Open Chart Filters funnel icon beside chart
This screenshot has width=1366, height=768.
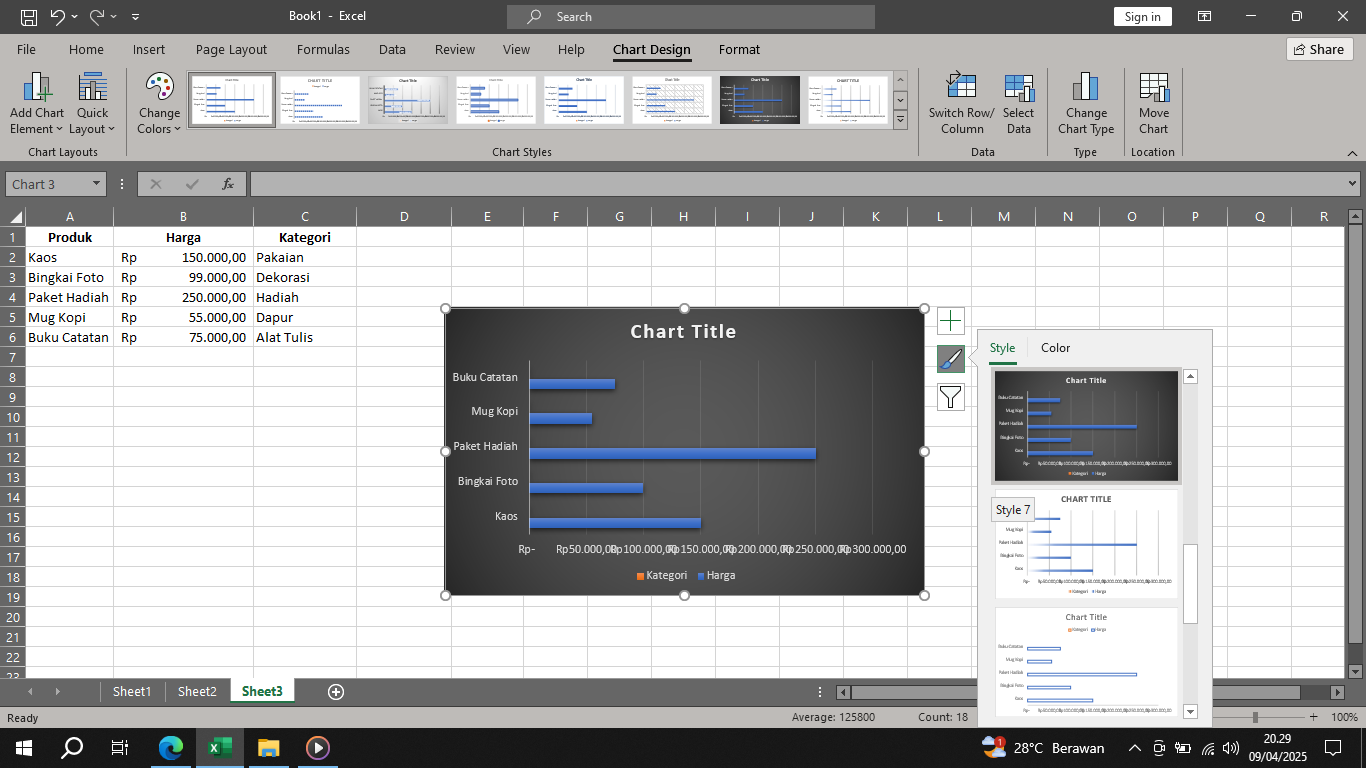(x=950, y=397)
